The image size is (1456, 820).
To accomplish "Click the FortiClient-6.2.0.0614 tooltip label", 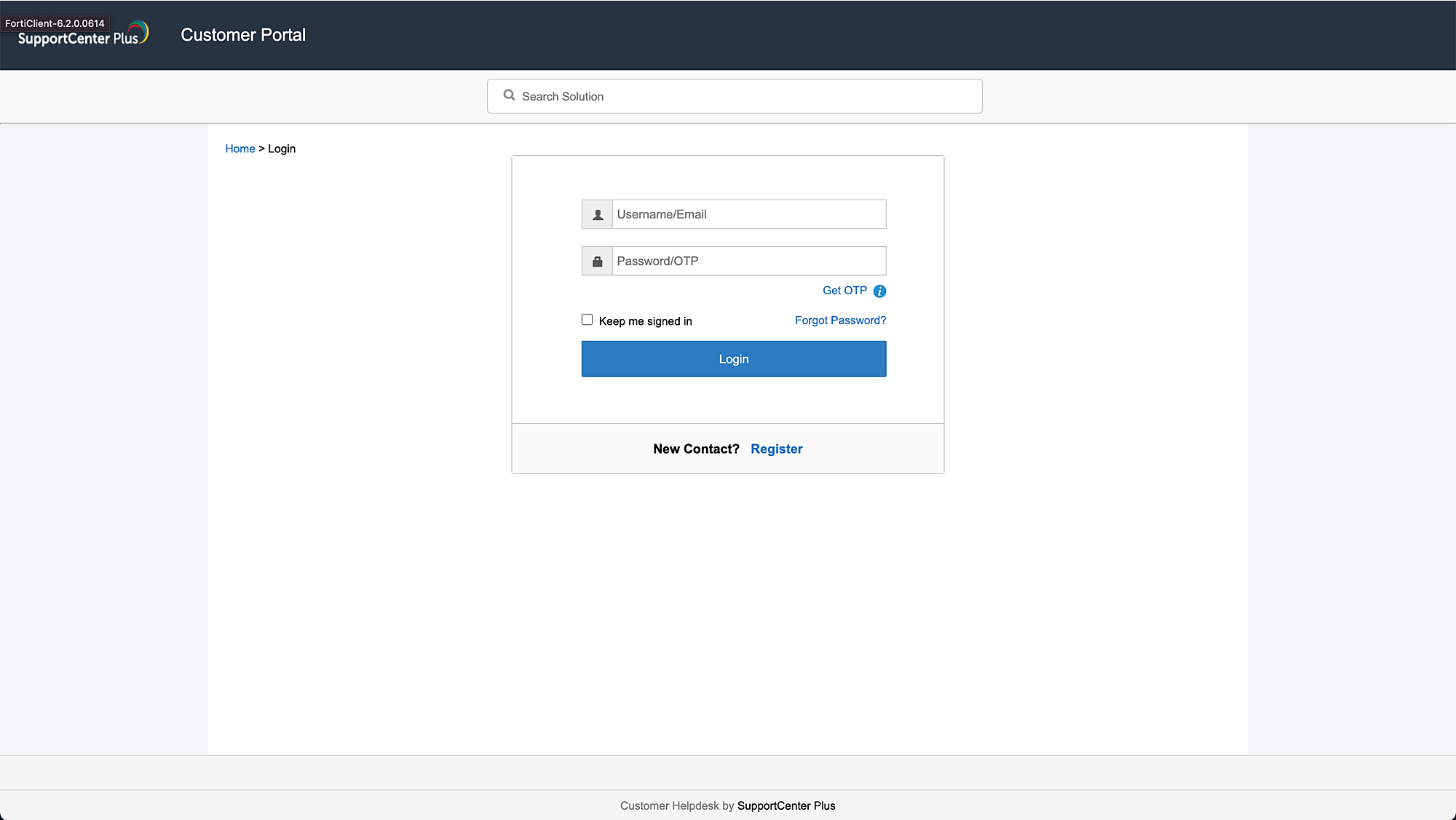I will 55,23.
